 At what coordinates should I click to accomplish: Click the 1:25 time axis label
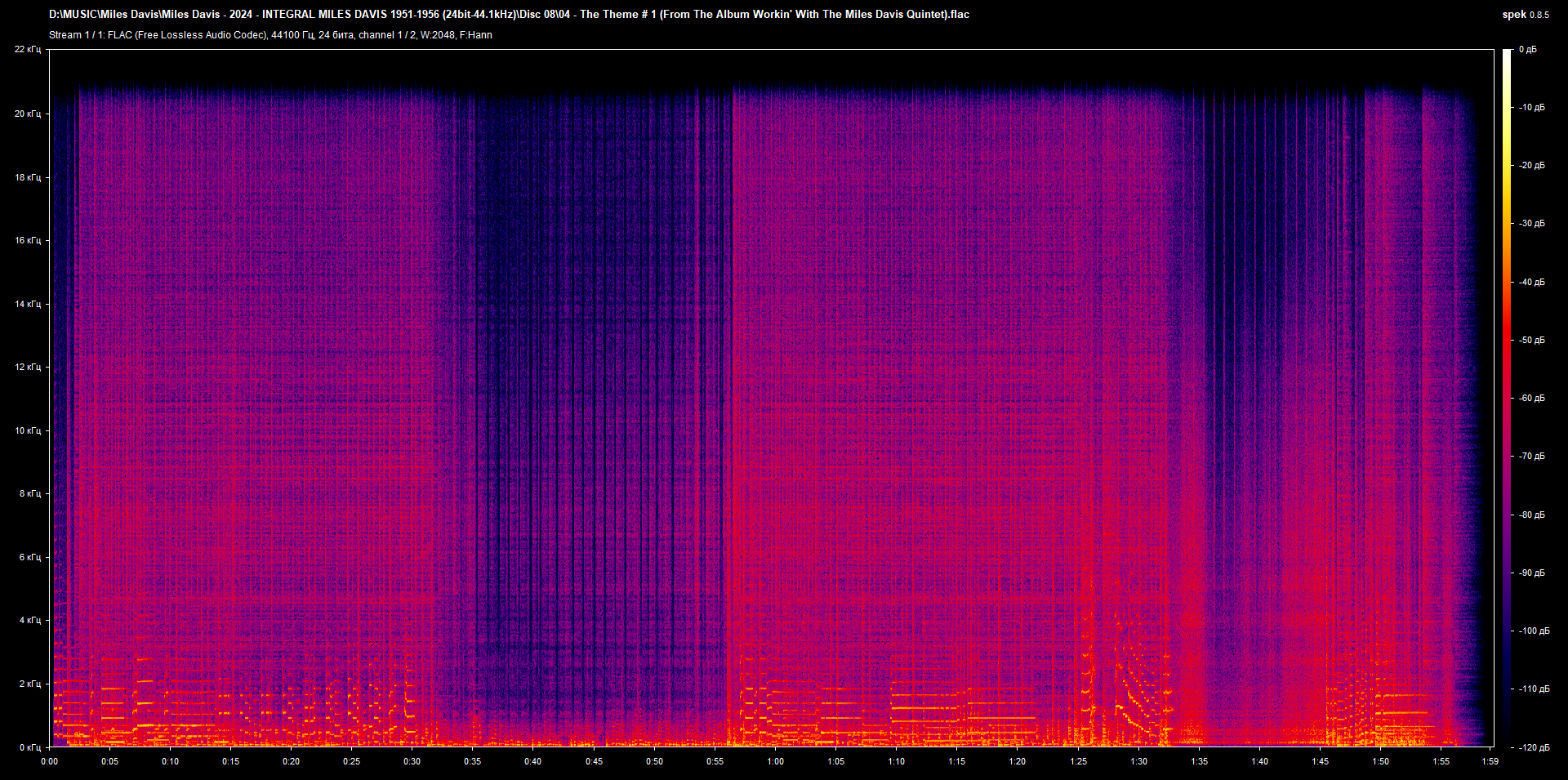coord(1079,761)
